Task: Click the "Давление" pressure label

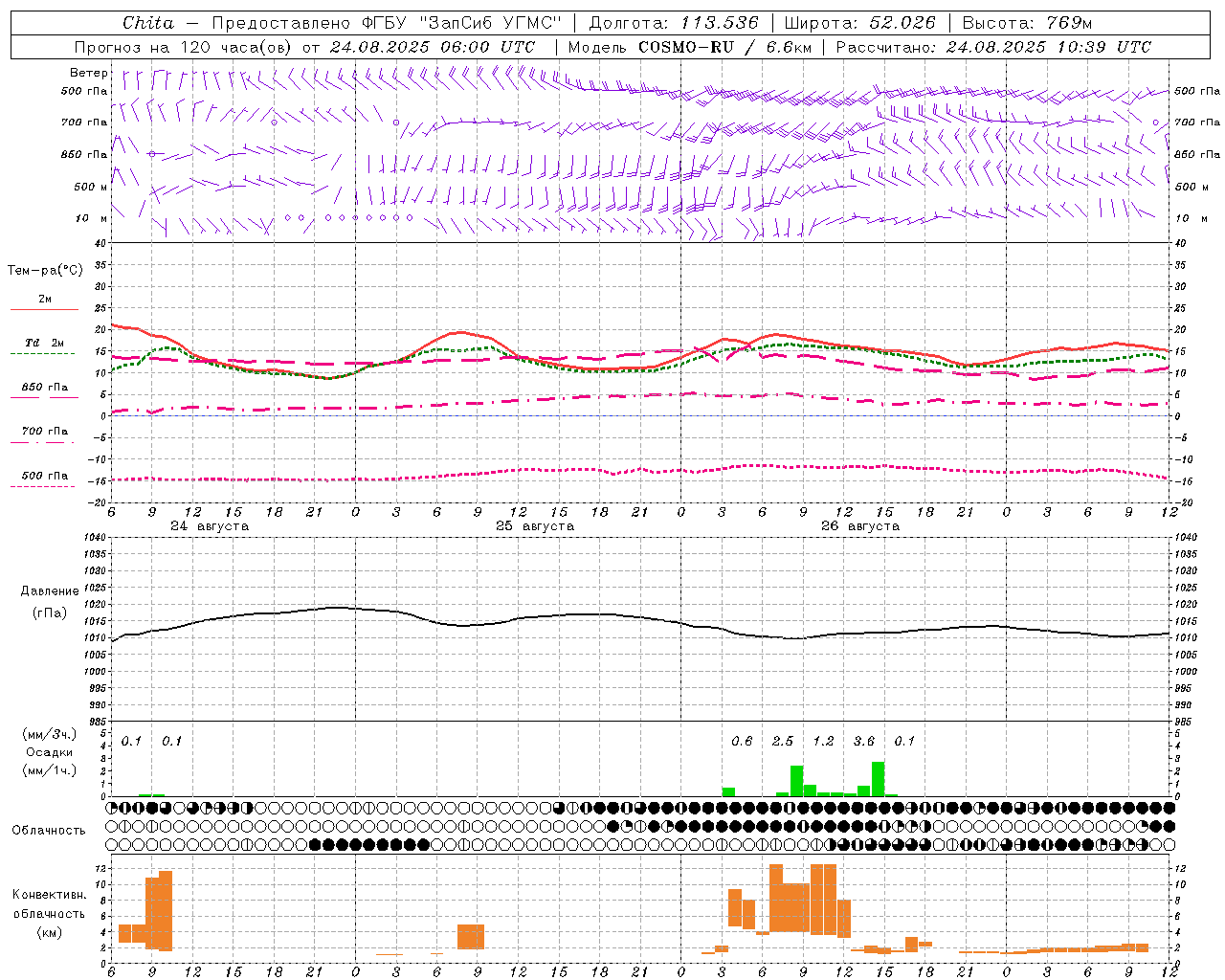Action: tap(50, 591)
